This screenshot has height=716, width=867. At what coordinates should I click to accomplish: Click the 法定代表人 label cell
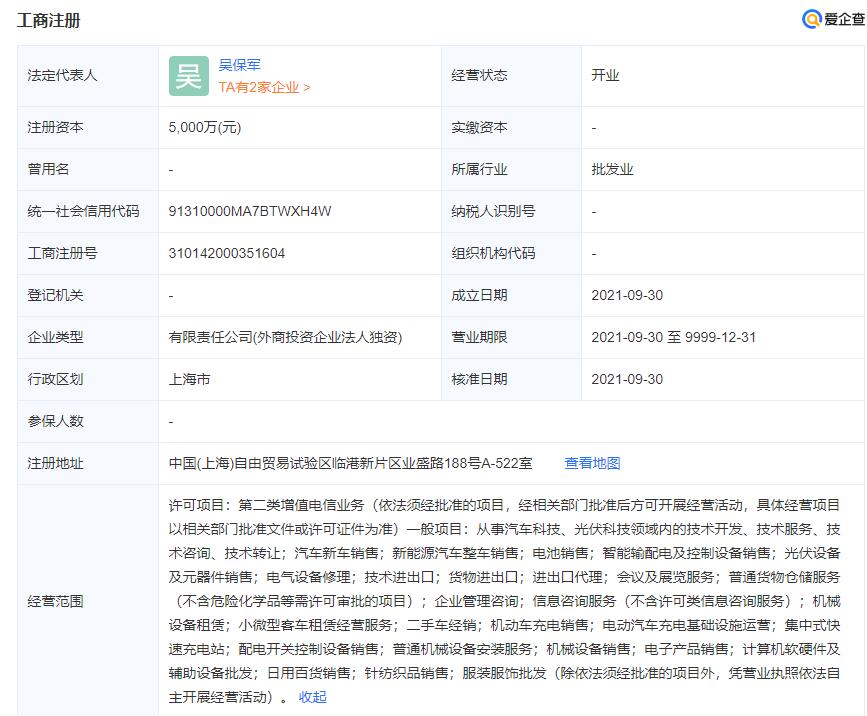pos(63,75)
